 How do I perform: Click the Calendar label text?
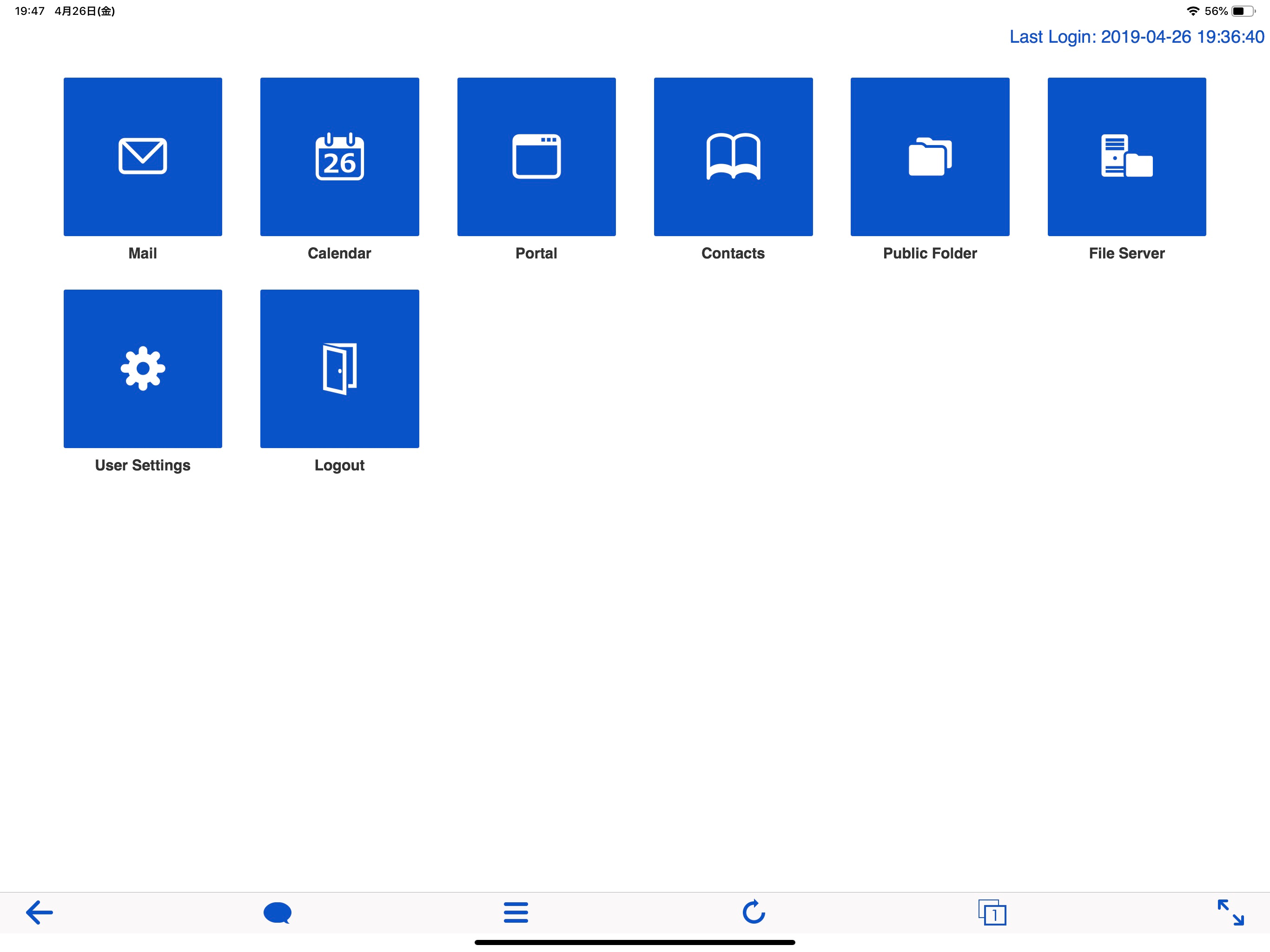339,253
